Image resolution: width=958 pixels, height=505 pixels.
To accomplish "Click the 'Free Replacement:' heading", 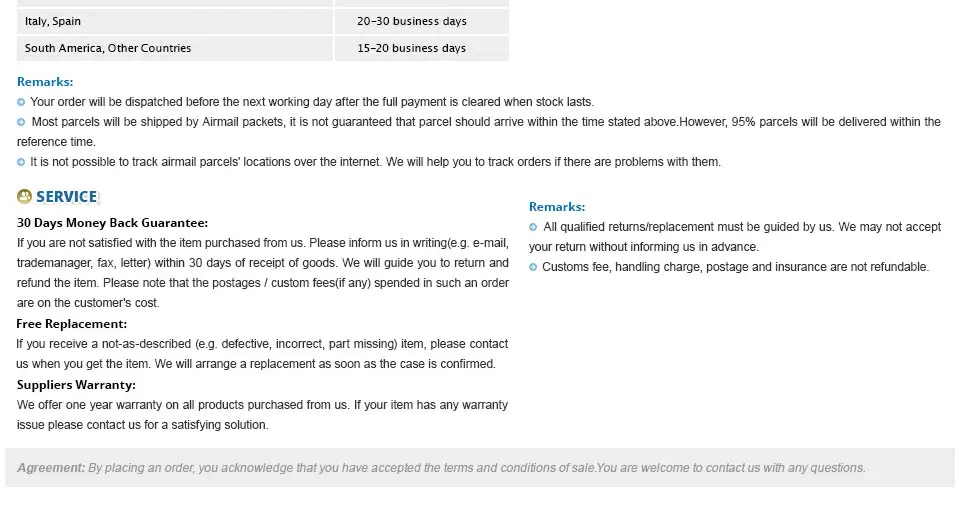I will click(71, 324).
